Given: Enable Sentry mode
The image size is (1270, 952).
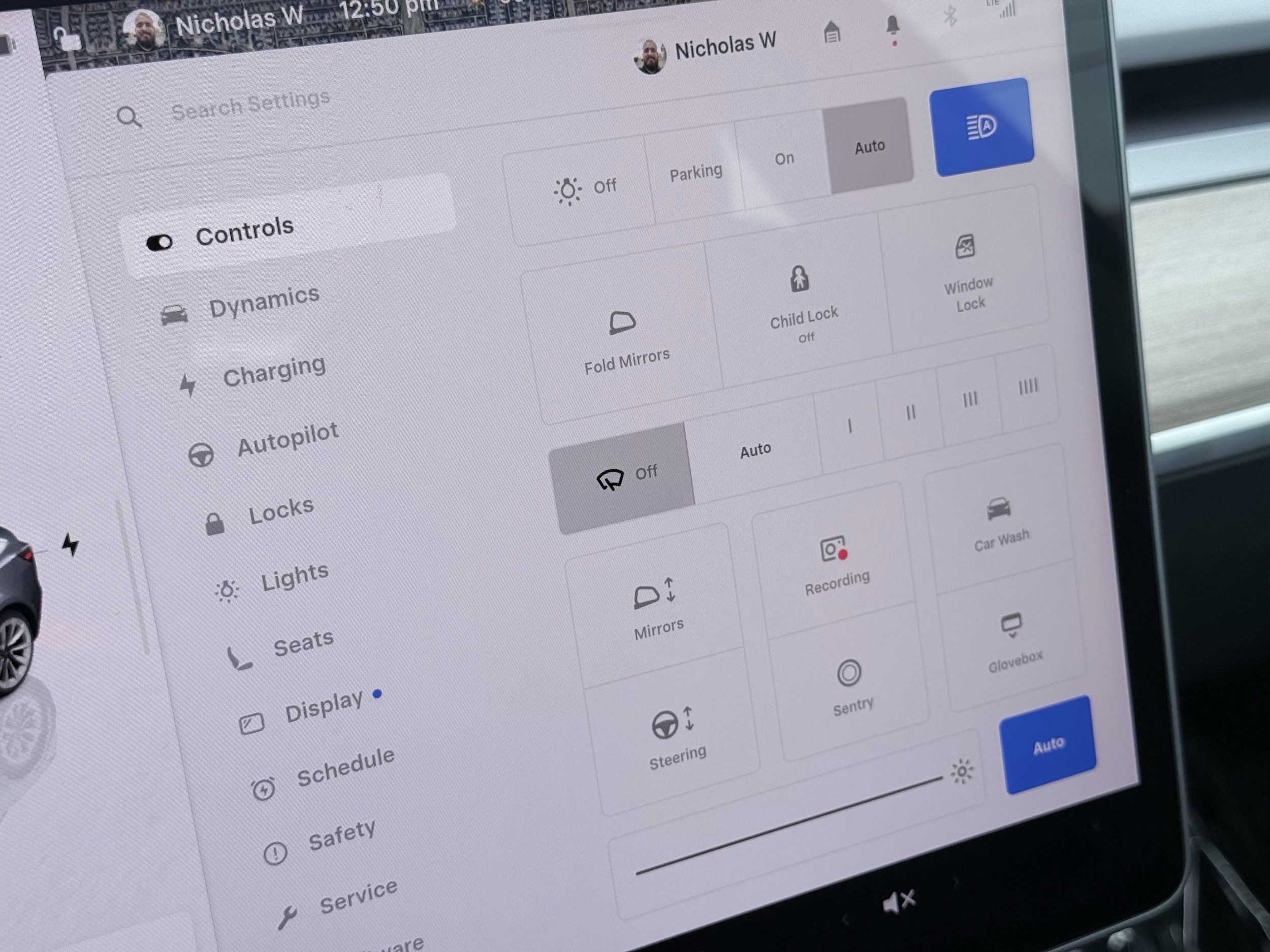Looking at the screenshot, I should tap(850, 686).
